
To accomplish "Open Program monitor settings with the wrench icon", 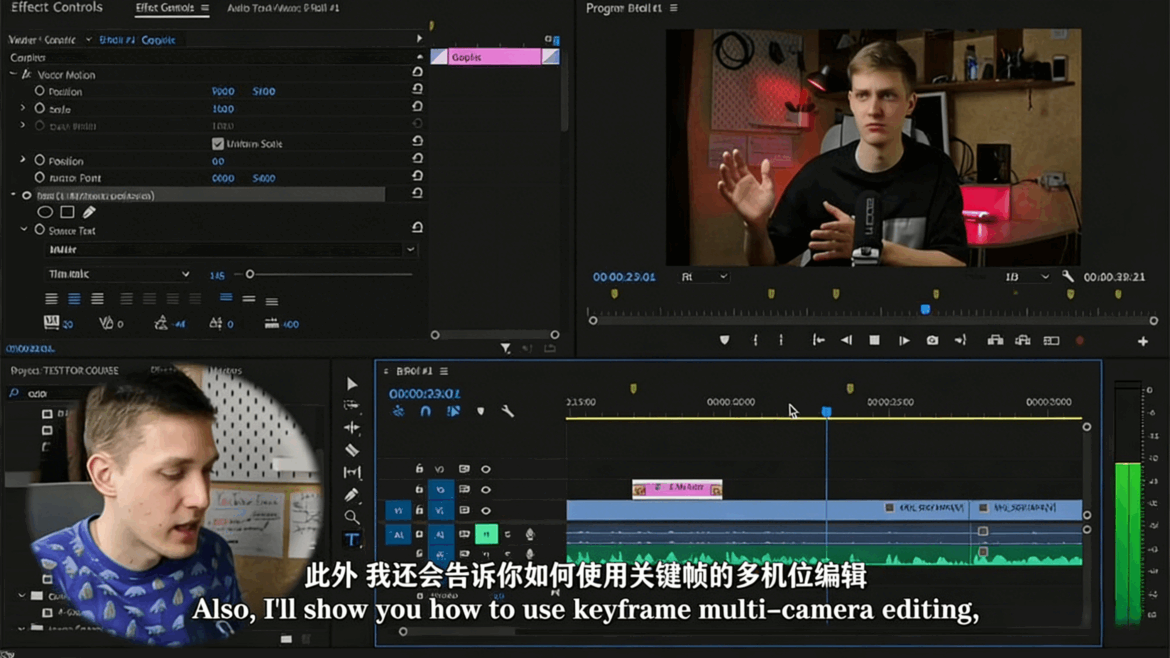I will pyautogui.click(x=1068, y=277).
